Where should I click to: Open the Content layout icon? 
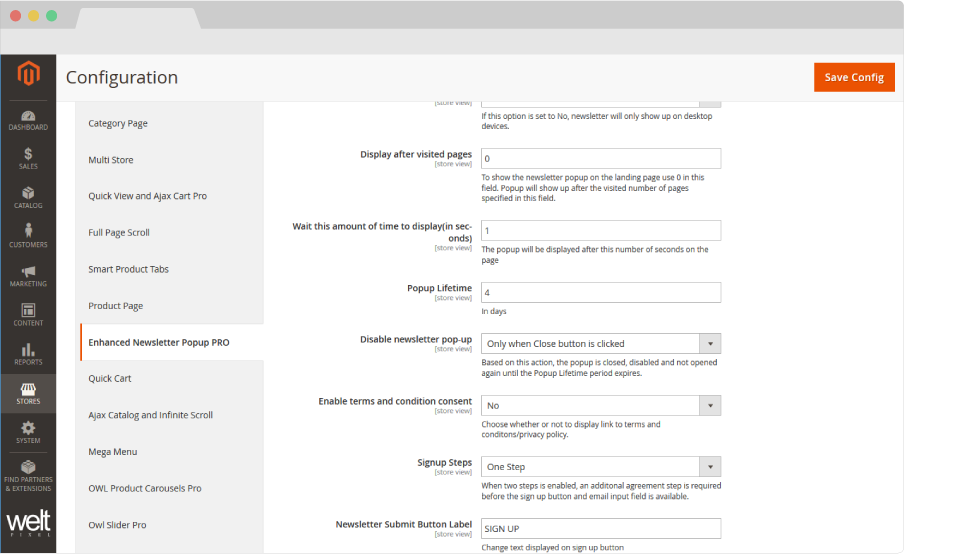click(28, 314)
